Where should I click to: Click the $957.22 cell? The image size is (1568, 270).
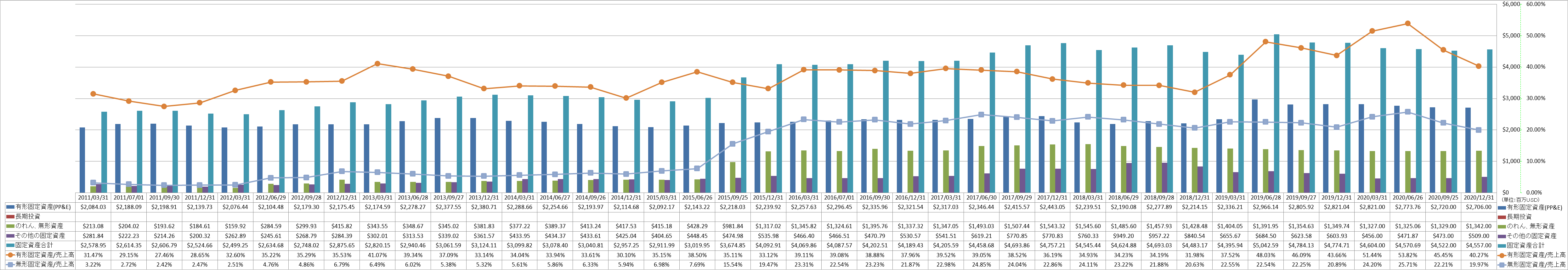tap(1159, 235)
